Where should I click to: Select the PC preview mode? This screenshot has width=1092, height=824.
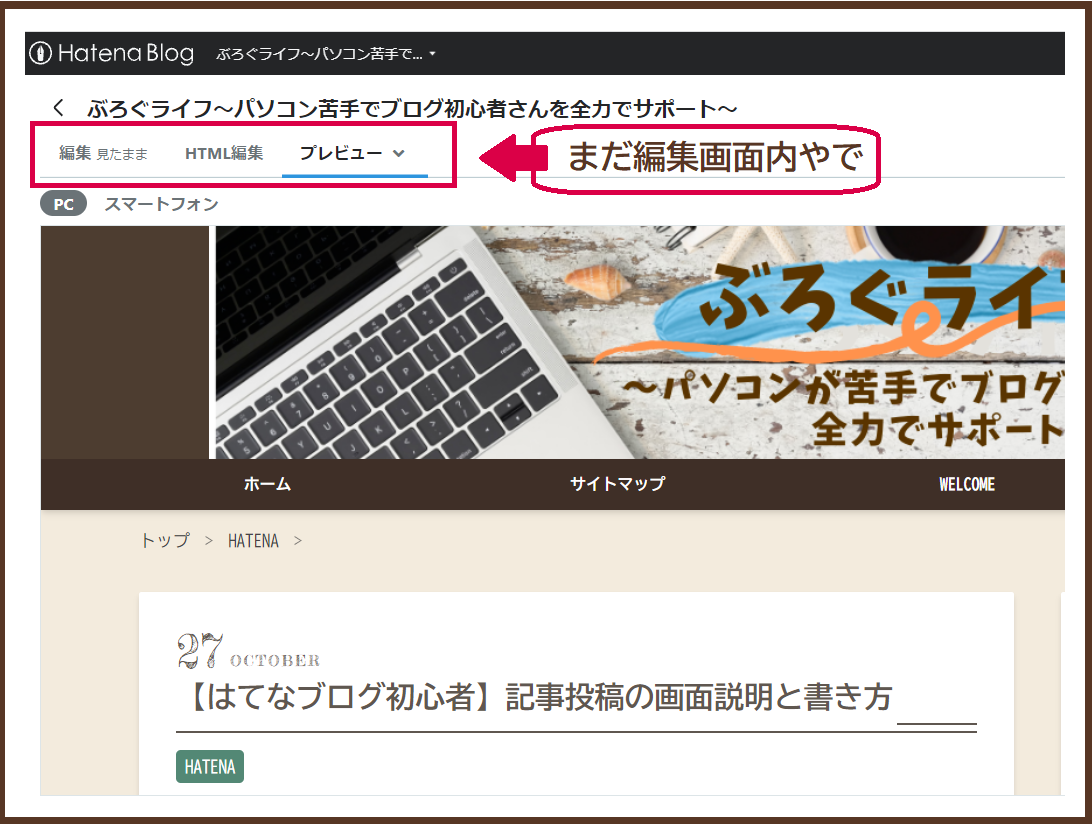click(x=63, y=204)
